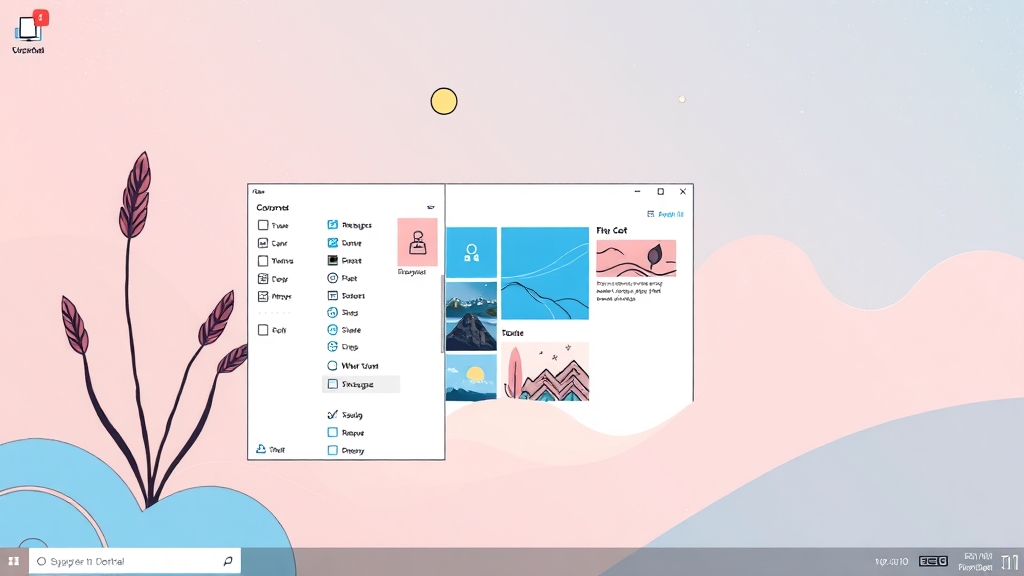The image size is (1024, 576).
Task: Tick the blue checkbox below the checkmark row
Action: [332, 432]
